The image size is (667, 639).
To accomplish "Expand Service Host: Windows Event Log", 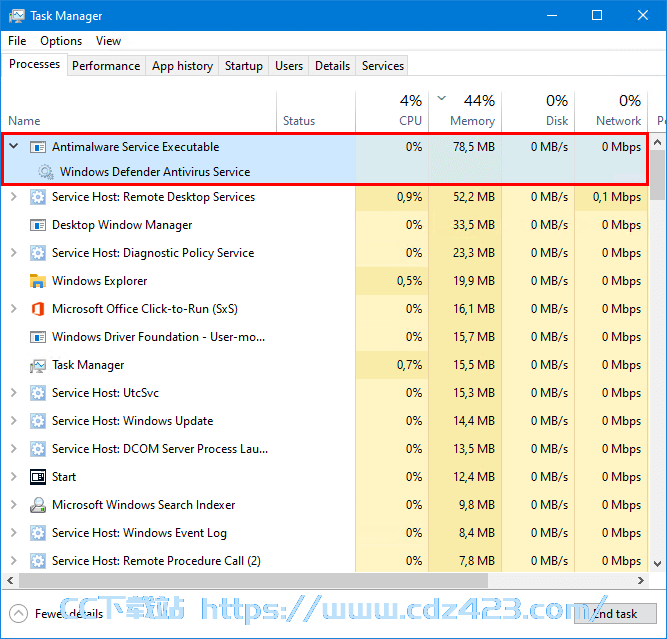I will [x=14, y=533].
